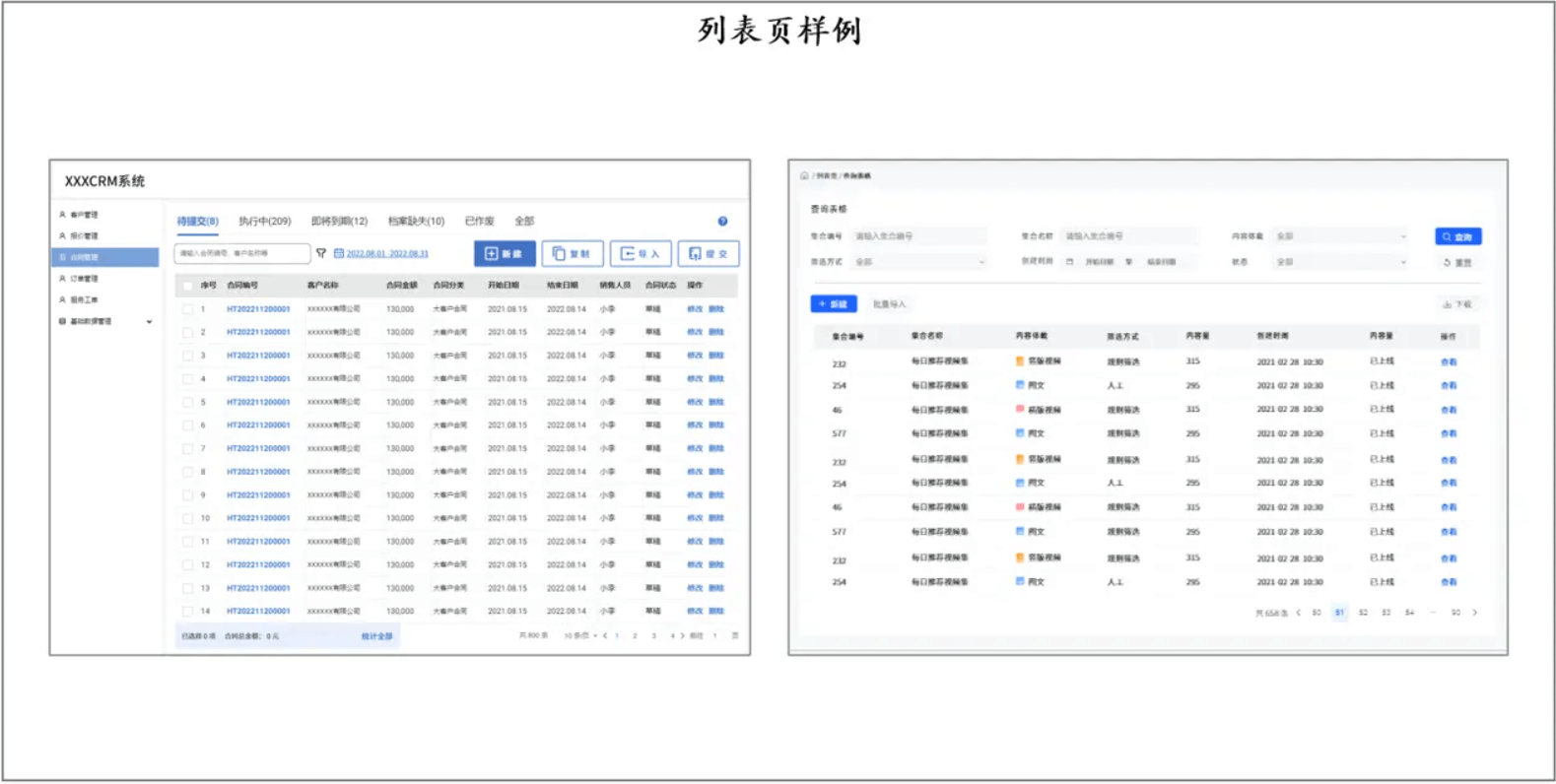Click the filter funnel icon beside search box

coord(321,253)
